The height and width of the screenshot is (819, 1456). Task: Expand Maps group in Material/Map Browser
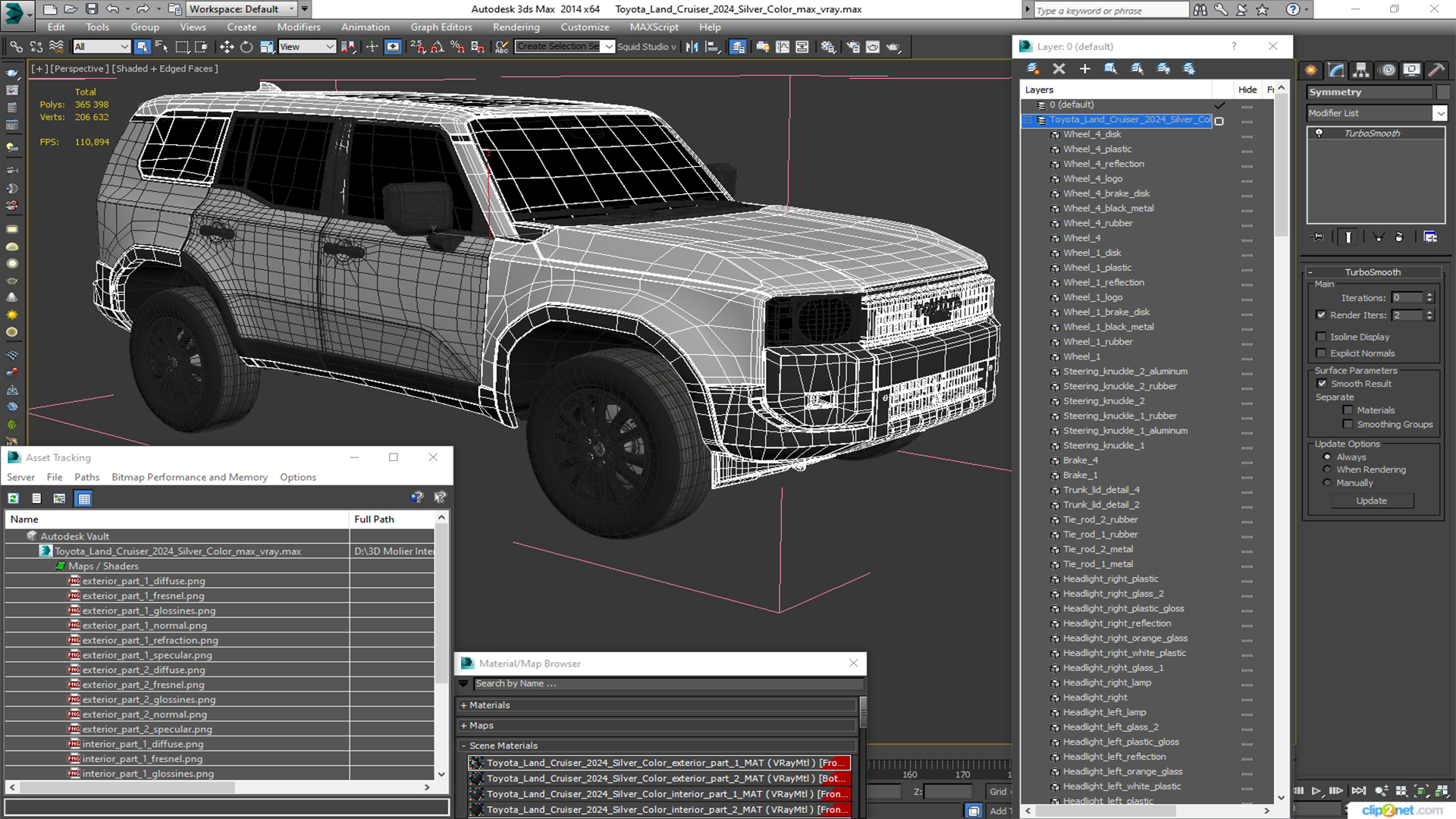[657, 726]
